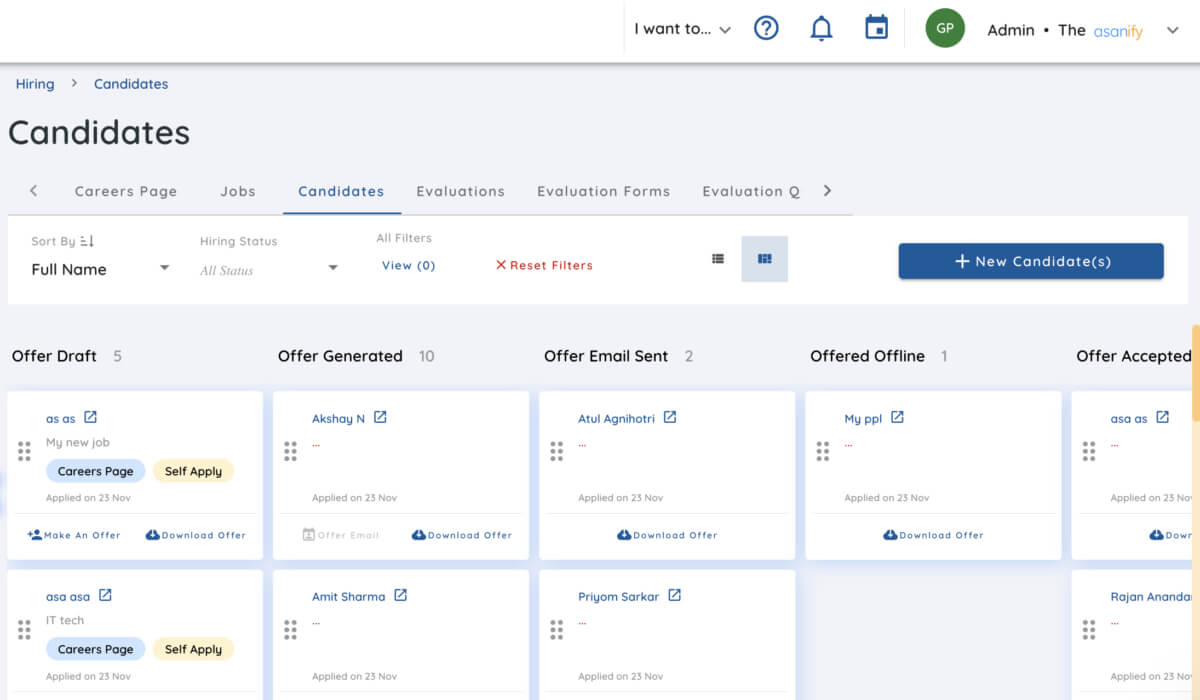Switch to board view icon

pyautogui.click(x=765, y=259)
